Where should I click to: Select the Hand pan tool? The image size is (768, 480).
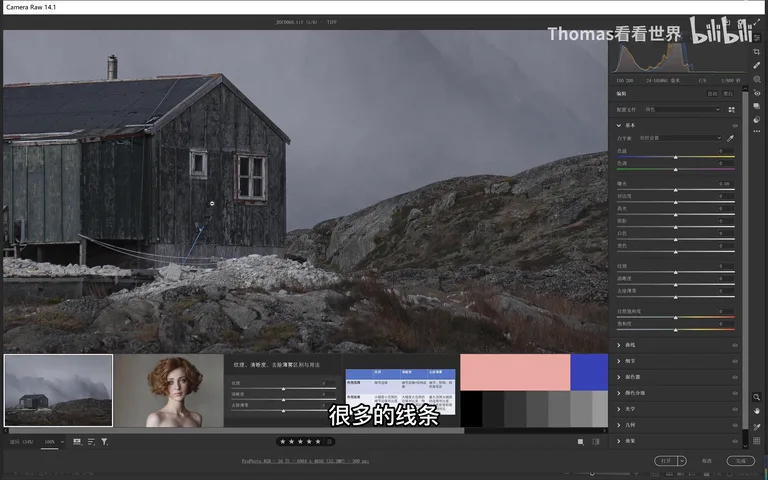(x=757, y=411)
